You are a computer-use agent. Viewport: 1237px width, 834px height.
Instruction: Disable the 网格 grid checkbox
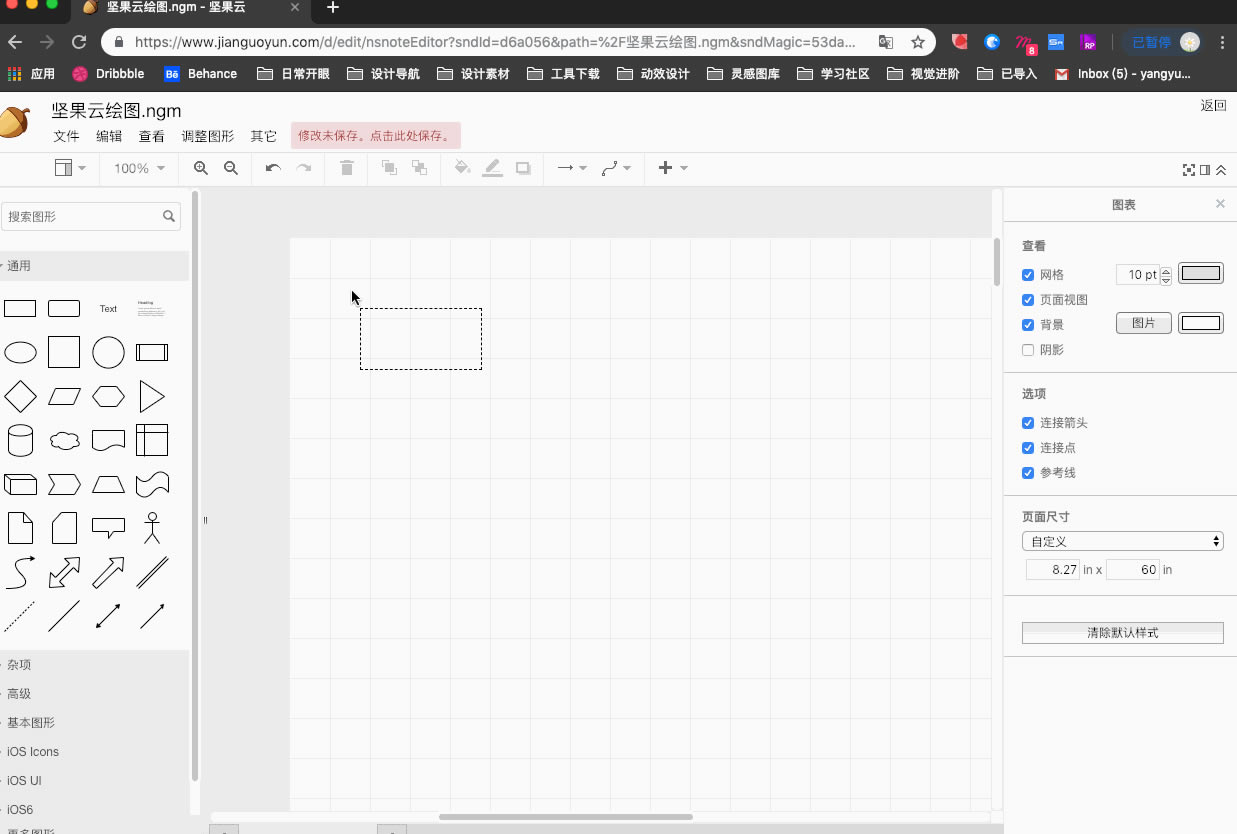tap(1028, 275)
